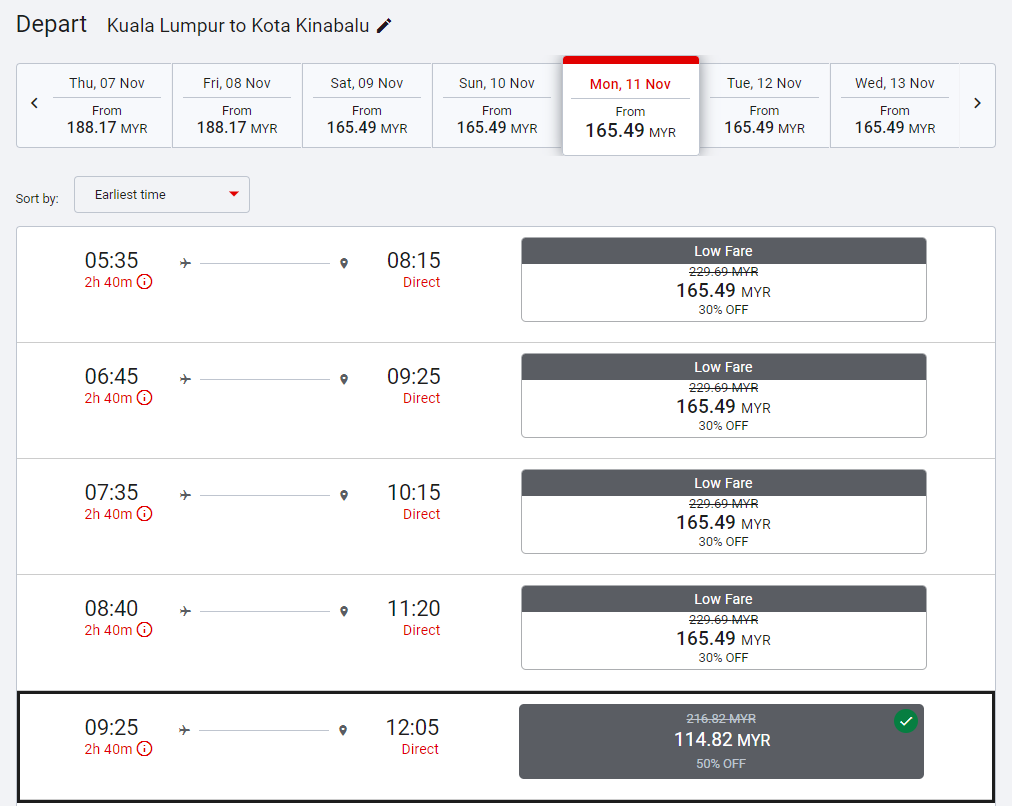The image size is (1012, 806).
Task: Pick the Tue, 12 Nov date tab
Action: pos(764,105)
